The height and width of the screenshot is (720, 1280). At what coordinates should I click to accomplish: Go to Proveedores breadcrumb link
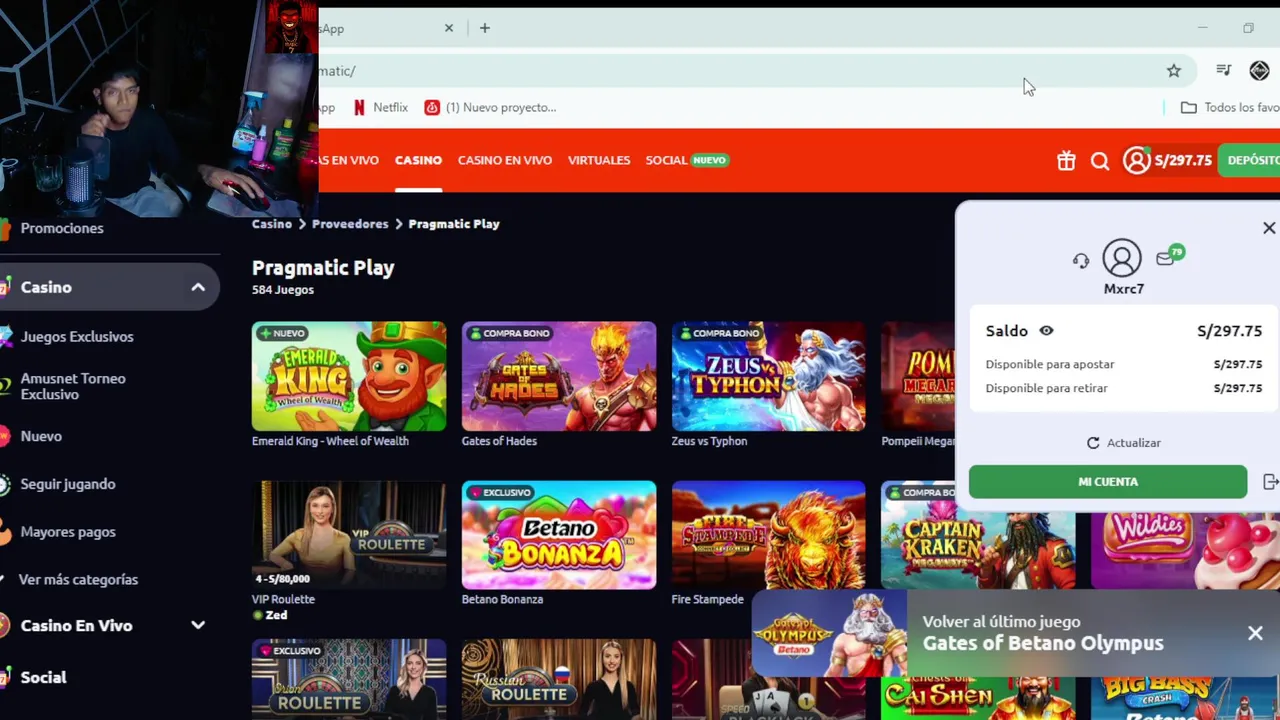350,224
